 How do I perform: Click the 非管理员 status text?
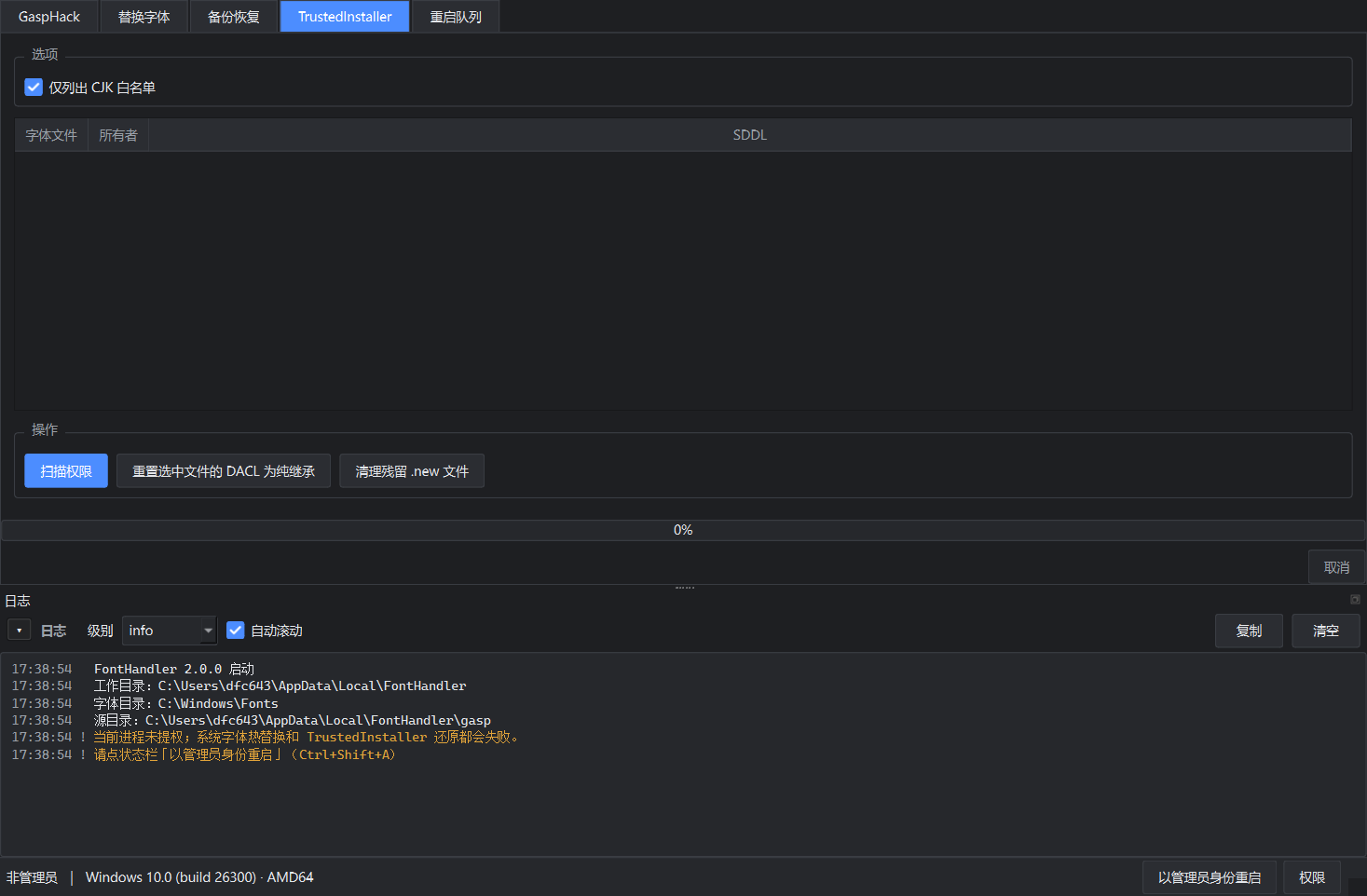[32, 877]
